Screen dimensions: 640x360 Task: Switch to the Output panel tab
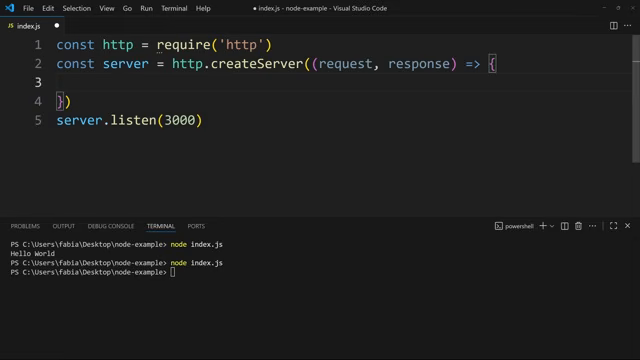(x=64, y=226)
